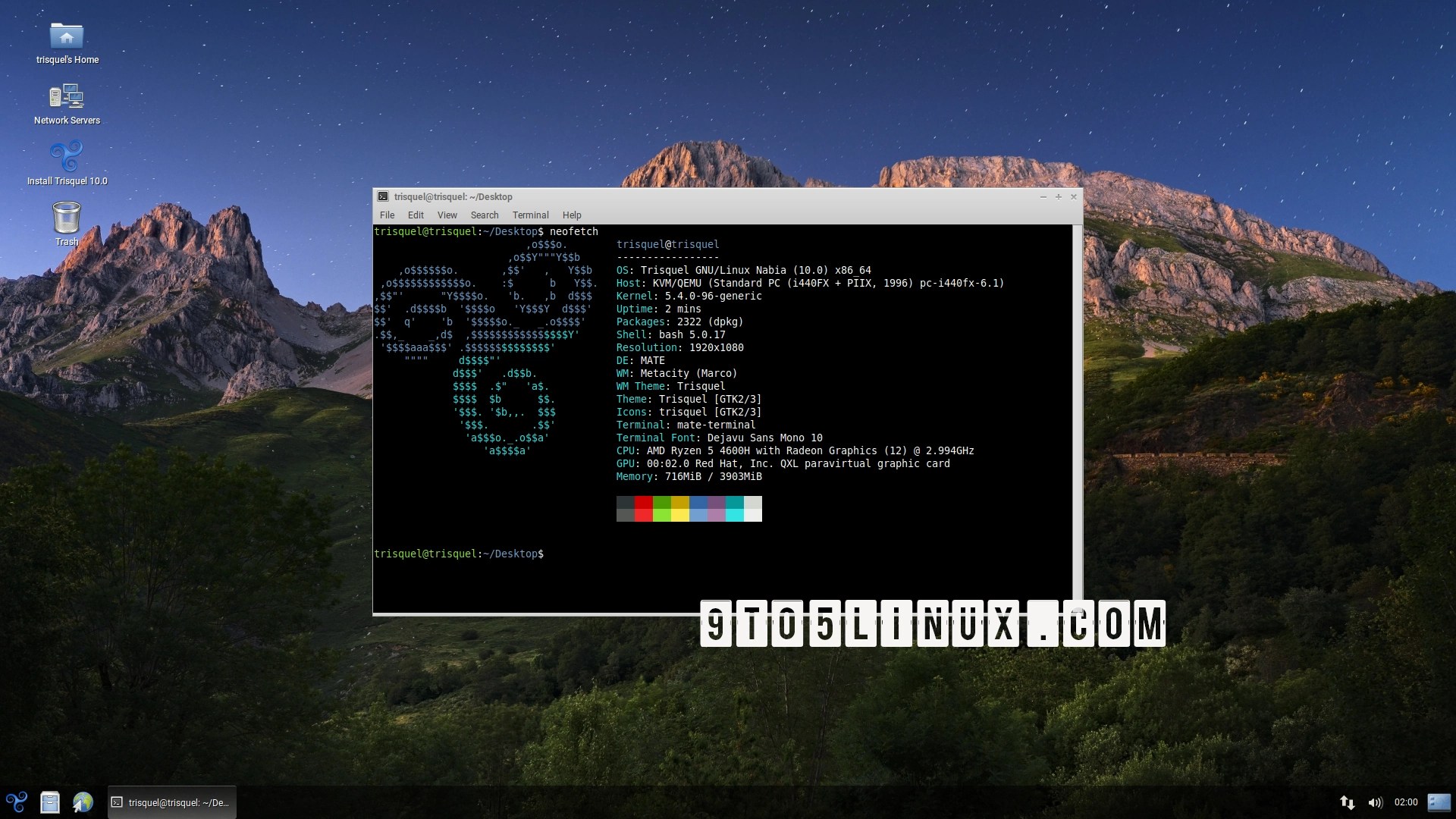Click the red swatch in the neofetch palette
The image size is (1456, 819).
click(x=642, y=503)
